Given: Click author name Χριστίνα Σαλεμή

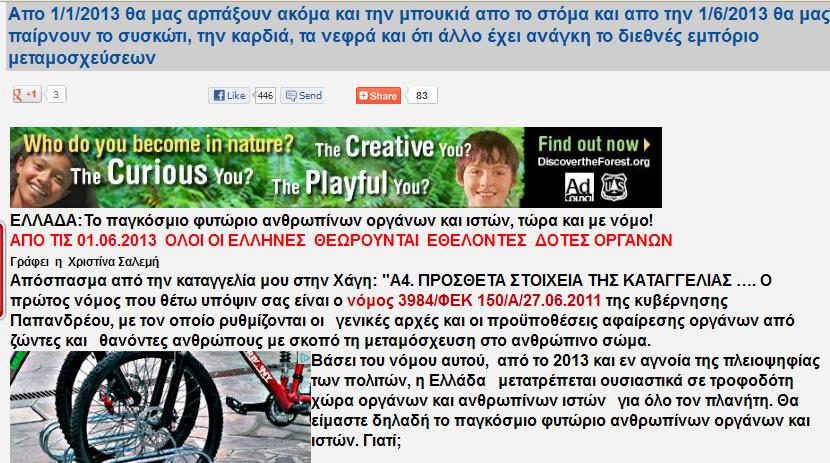Looking at the screenshot, I should [113, 262].
